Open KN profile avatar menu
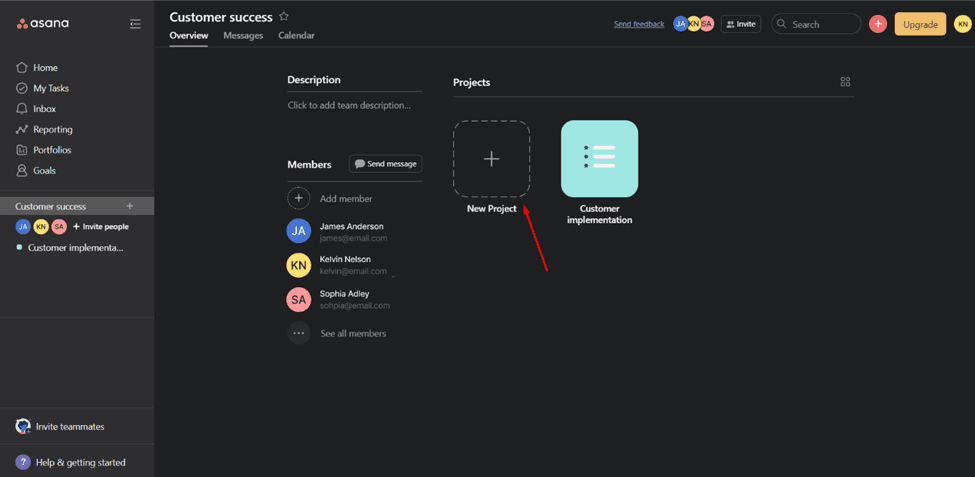The height and width of the screenshot is (477, 975). tap(962, 24)
